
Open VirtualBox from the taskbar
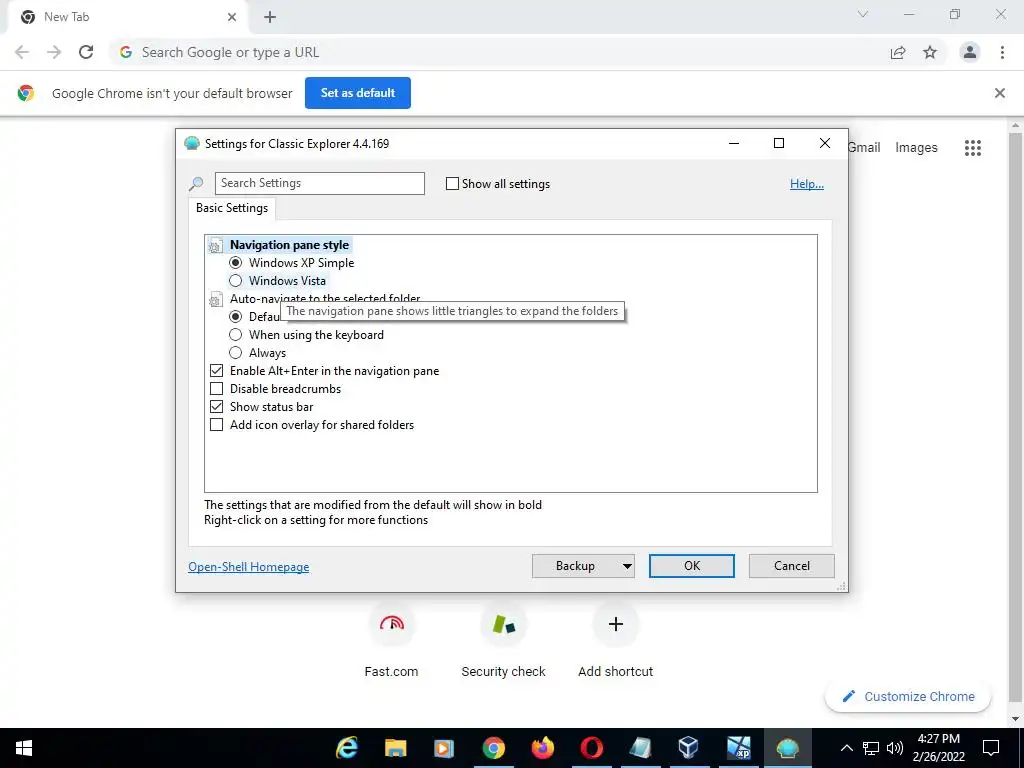click(689, 748)
